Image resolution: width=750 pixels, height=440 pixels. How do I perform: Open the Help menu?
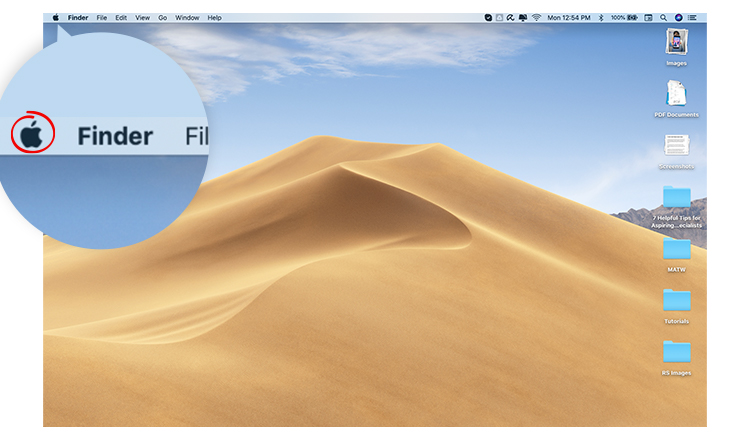tap(214, 18)
